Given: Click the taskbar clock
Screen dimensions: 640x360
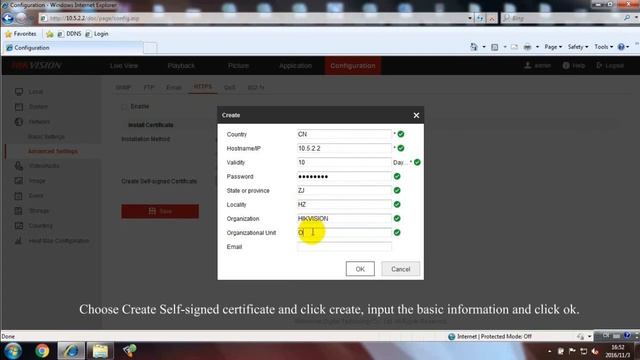Looking at the screenshot, I should point(617,351).
